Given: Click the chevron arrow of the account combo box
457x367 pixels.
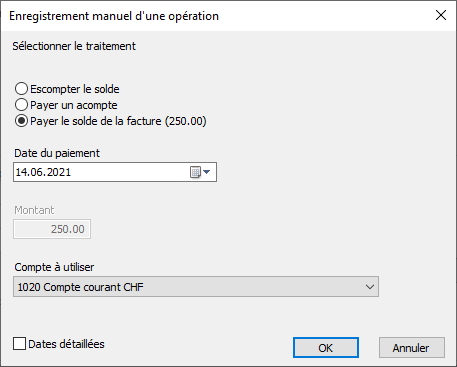Looking at the screenshot, I should 370,287.
